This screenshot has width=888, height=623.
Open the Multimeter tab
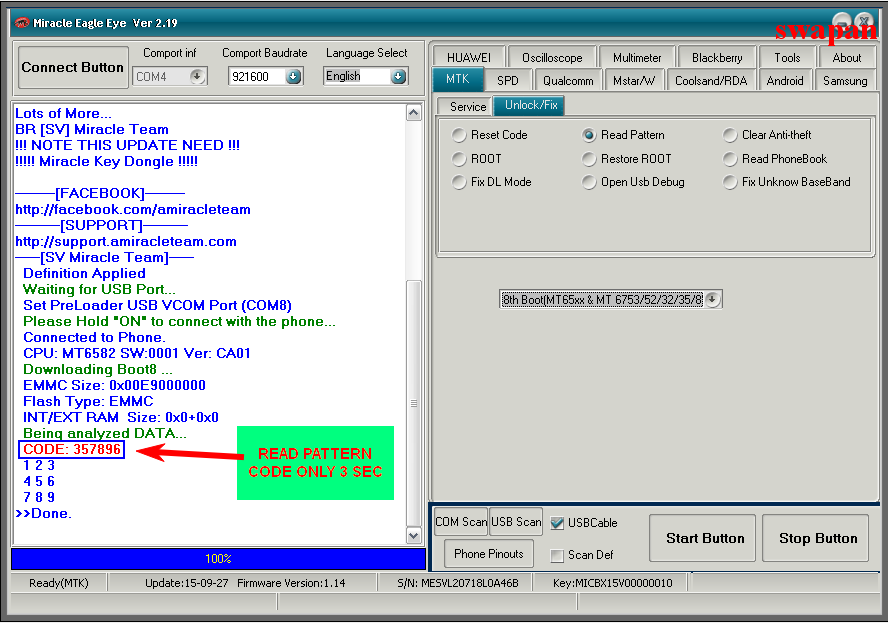(x=637, y=57)
